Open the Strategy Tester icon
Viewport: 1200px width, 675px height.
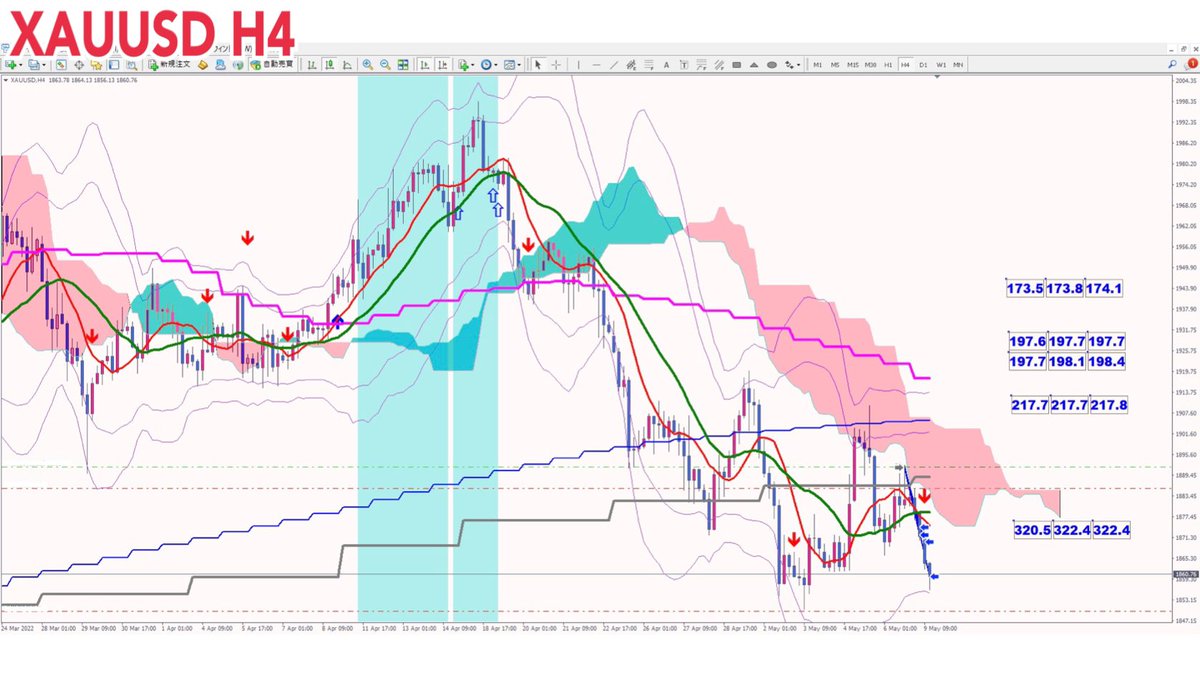(x=132, y=65)
